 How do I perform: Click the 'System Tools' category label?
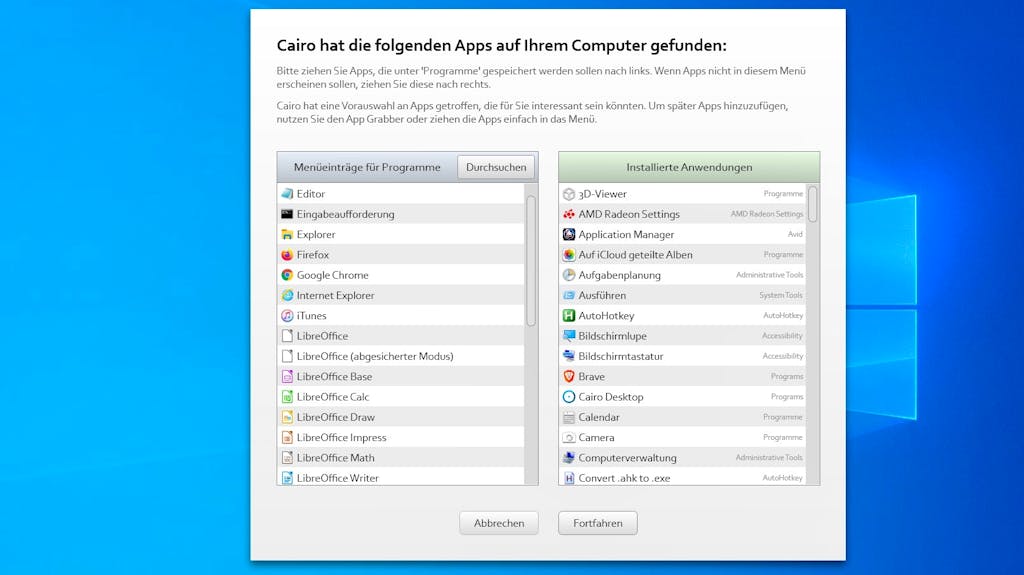click(x=781, y=295)
